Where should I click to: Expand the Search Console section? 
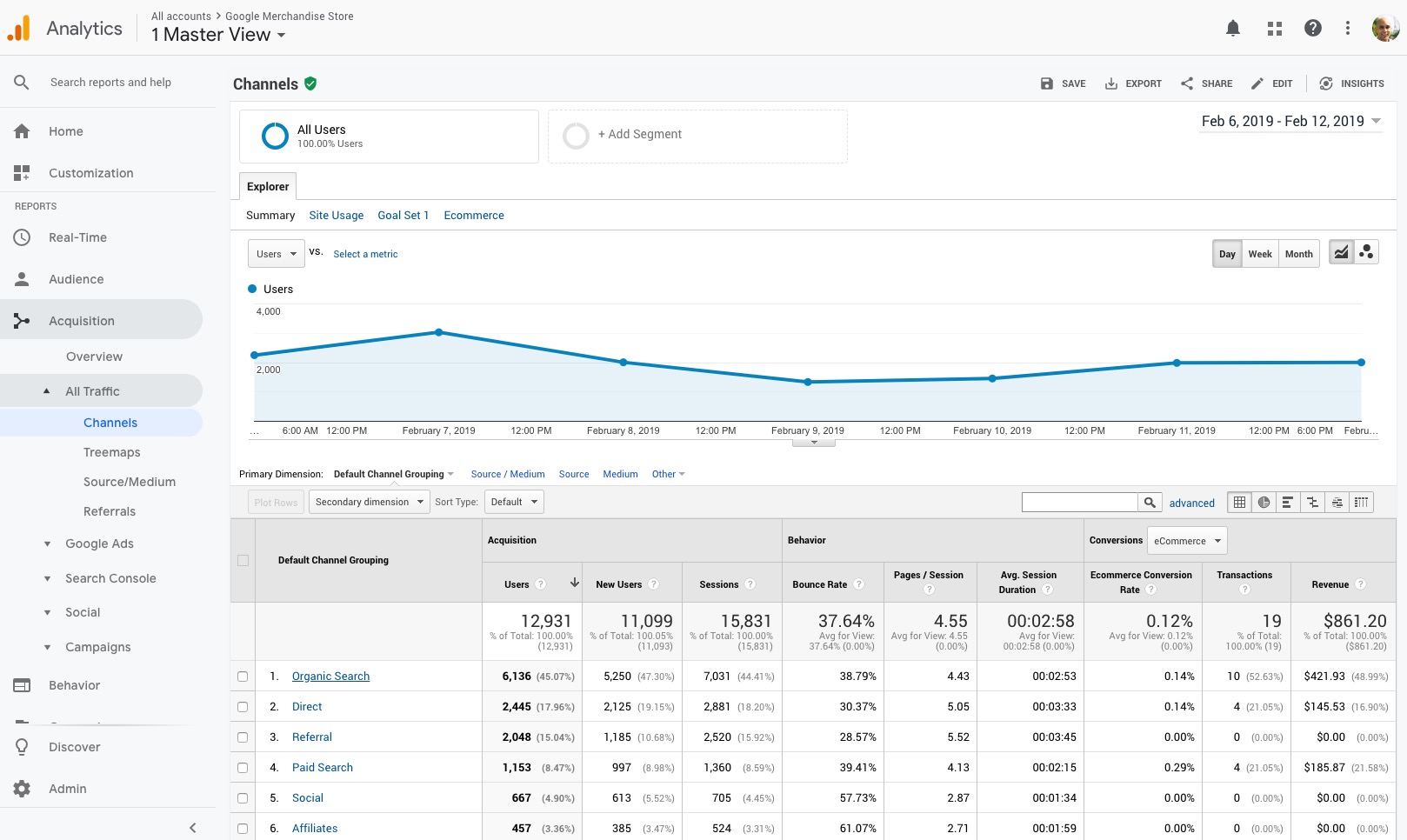47,578
